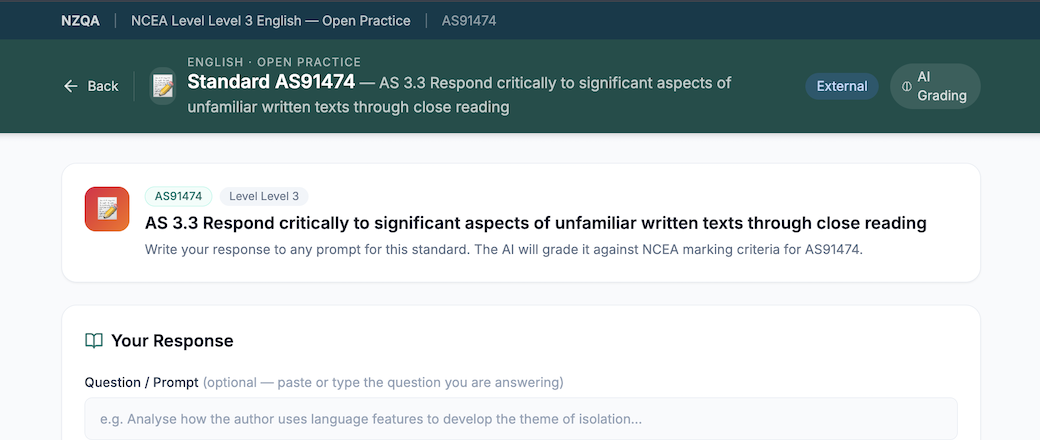Click the 'Standard AS91474' heading text

click(x=271, y=83)
